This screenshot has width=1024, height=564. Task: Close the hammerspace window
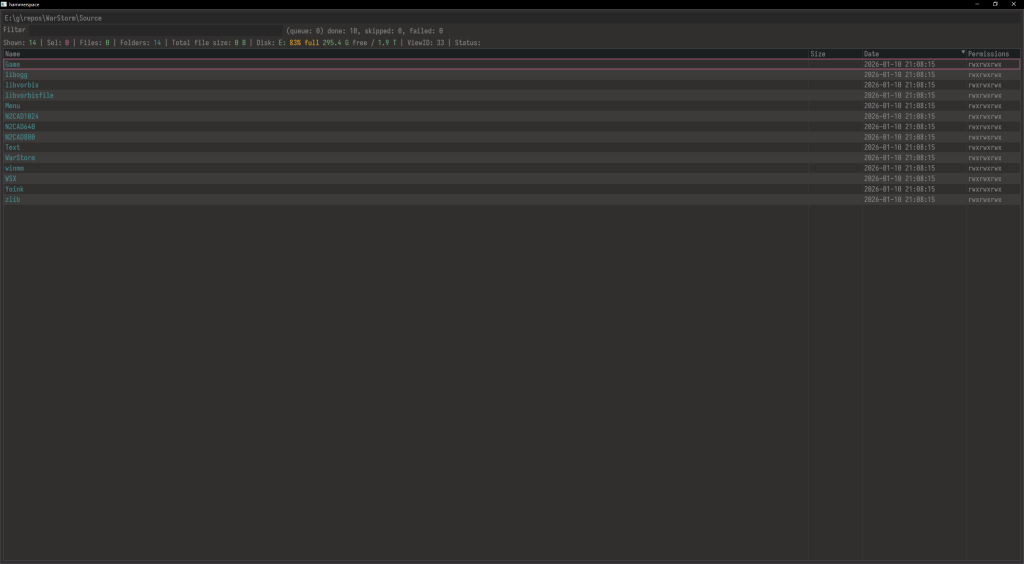[1014, 4]
